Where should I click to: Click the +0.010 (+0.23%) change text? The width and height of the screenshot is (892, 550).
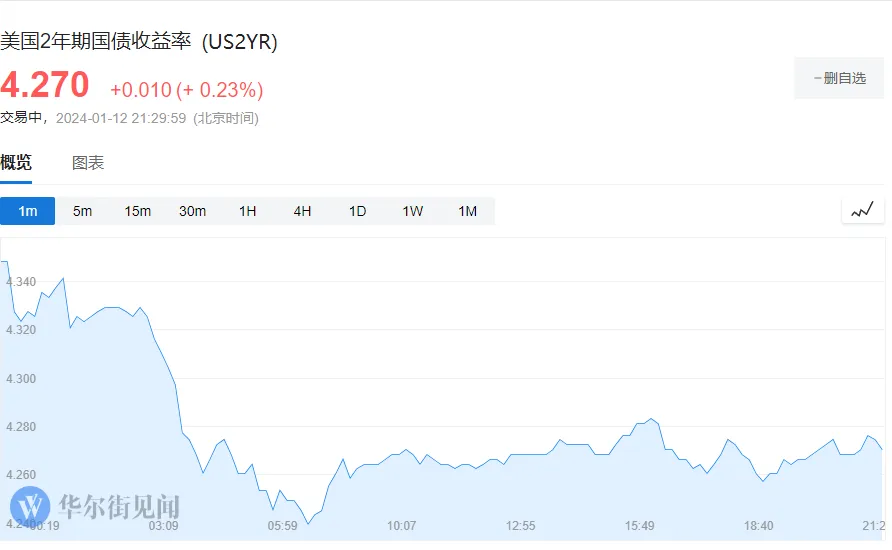click(186, 90)
